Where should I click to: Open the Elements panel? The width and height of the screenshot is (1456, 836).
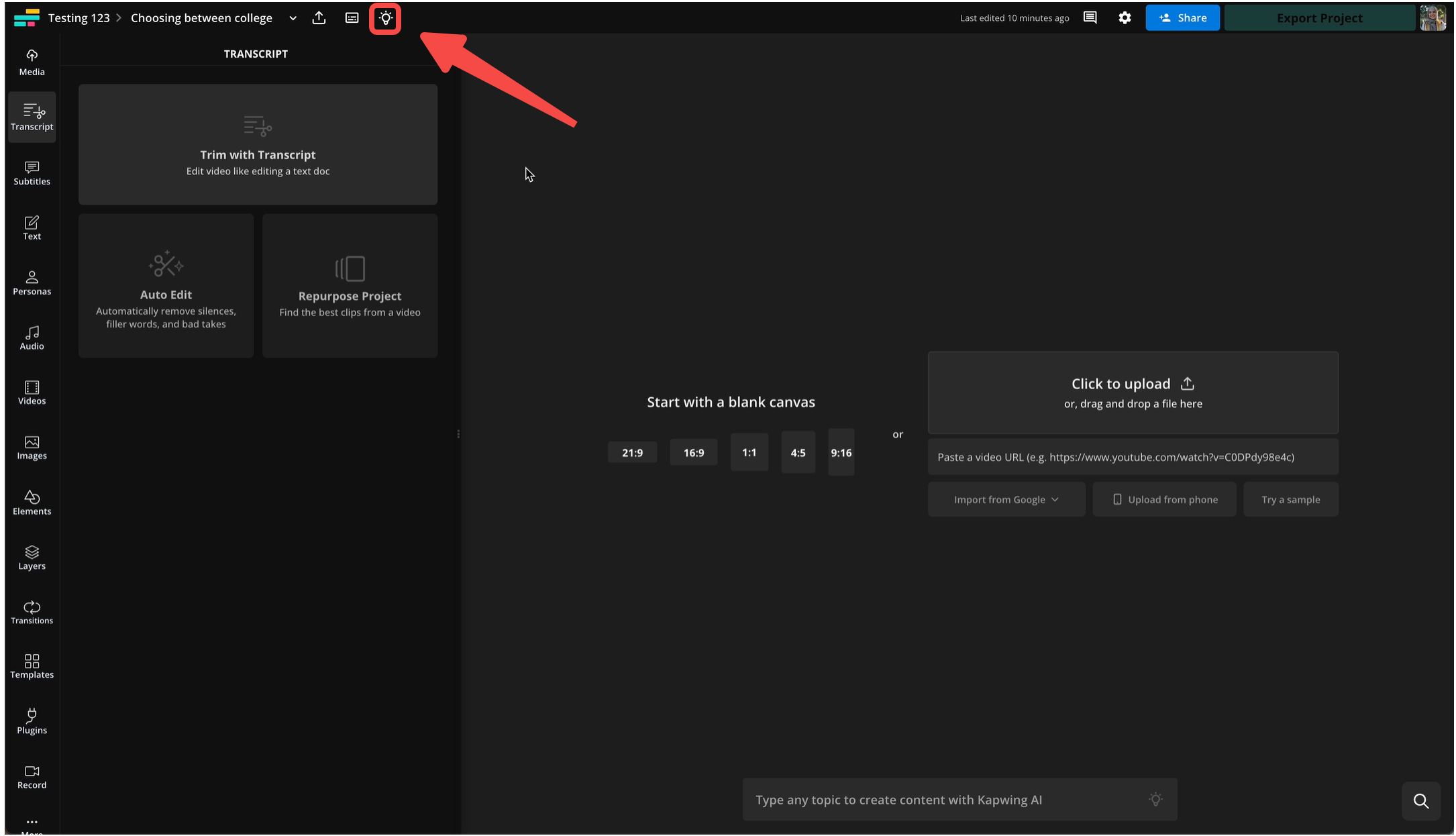click(x=32, y=503)
